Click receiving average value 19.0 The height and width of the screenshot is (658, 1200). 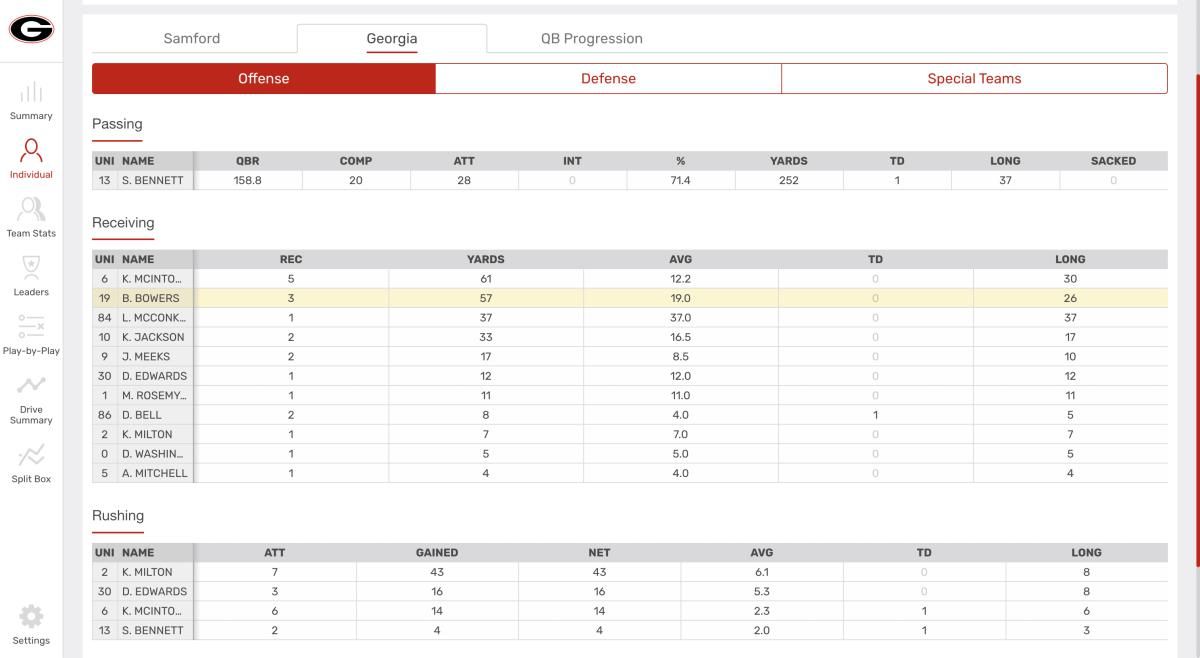coord(680,298)
